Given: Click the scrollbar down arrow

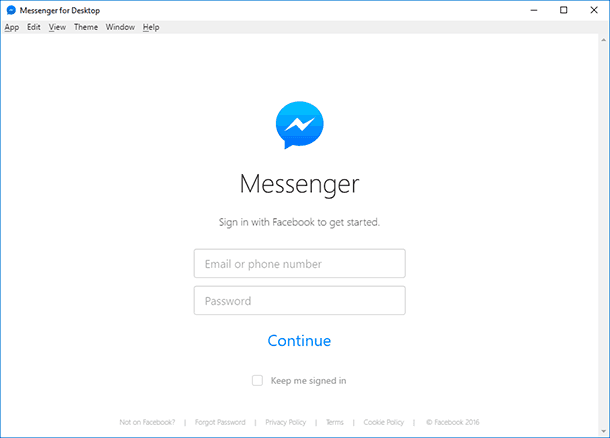Looking at the screenshot, I should 603,431.
